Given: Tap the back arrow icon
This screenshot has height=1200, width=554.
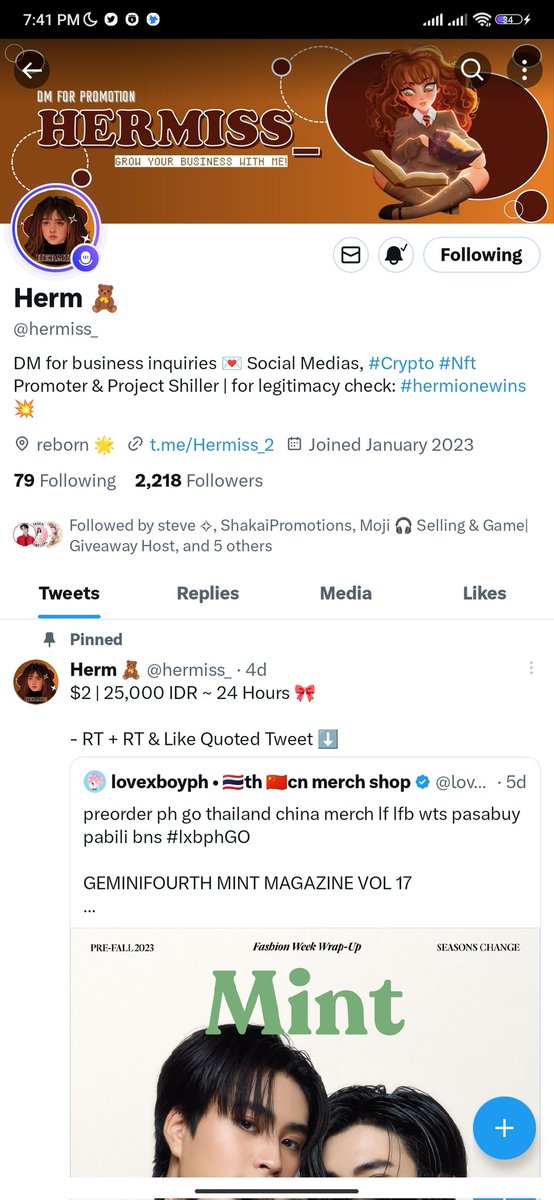Looking at the screenshot, I should pos(32,70).
